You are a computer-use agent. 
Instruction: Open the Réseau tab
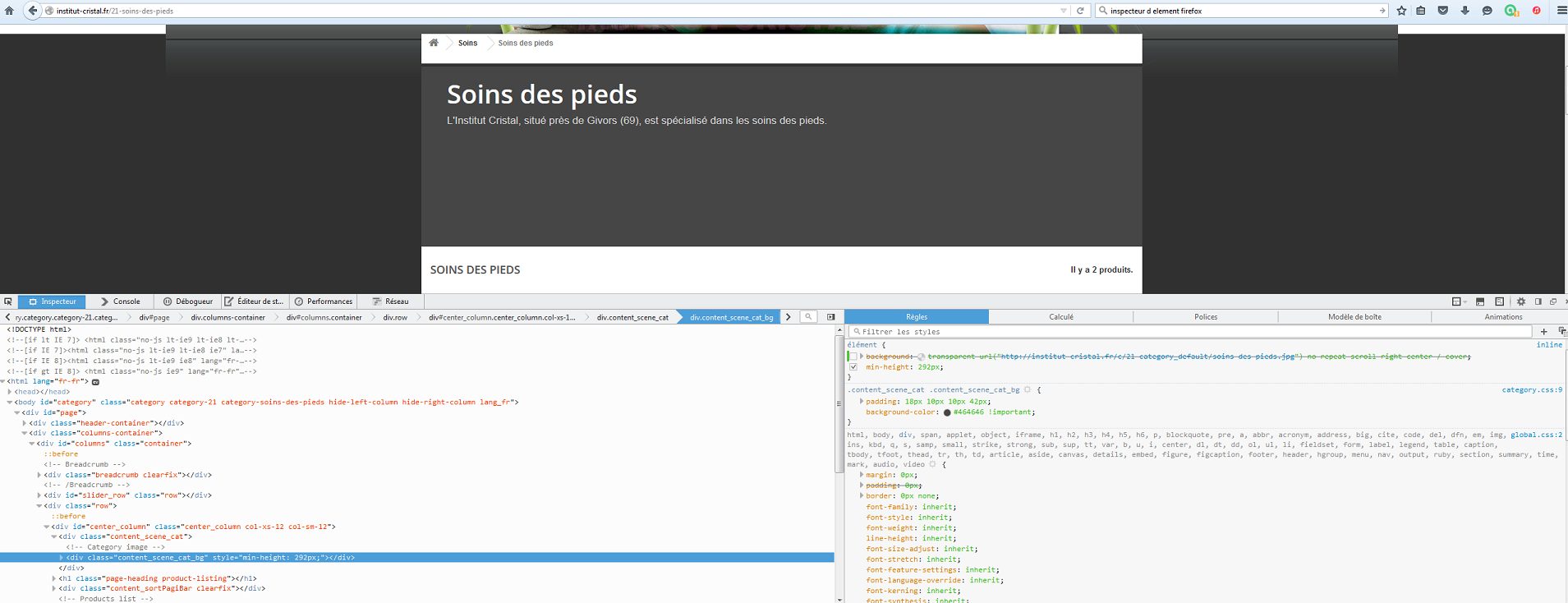point(390,301)
